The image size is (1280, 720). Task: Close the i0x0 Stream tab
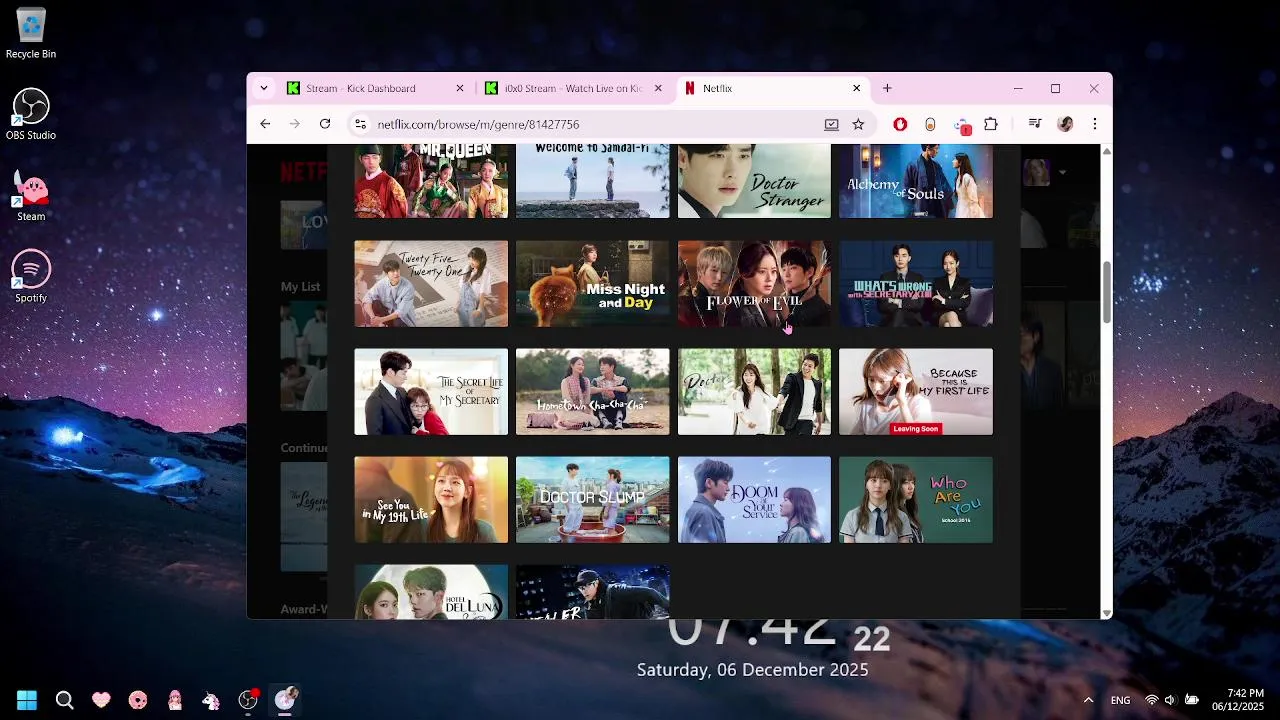pos(658,88)
